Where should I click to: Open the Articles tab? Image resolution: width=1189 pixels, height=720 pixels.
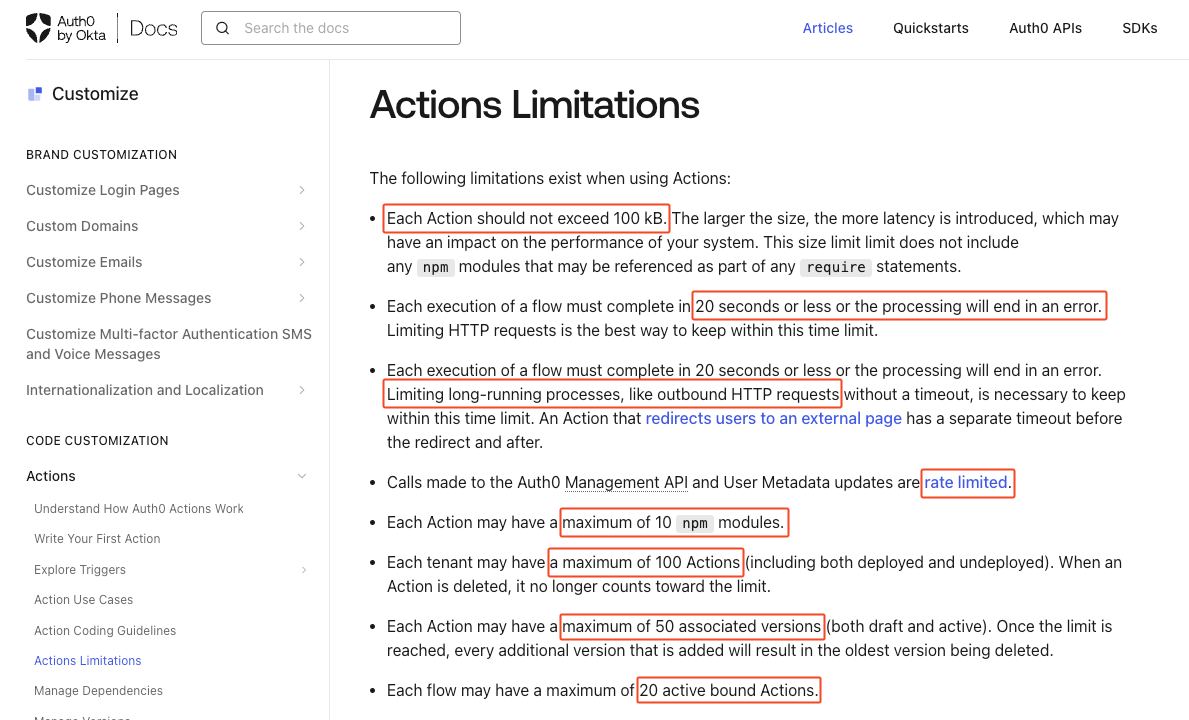coord(827,28)
